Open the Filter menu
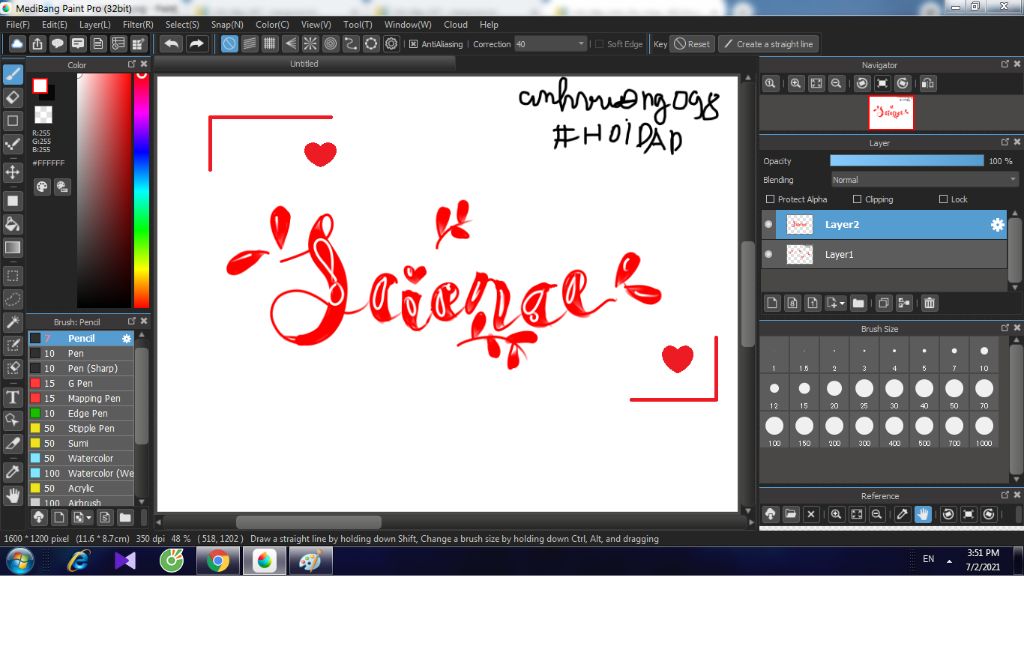Image resolution: width=1024 pixels, height=661 pixels. pyautogui.click(x=138, y=24)
